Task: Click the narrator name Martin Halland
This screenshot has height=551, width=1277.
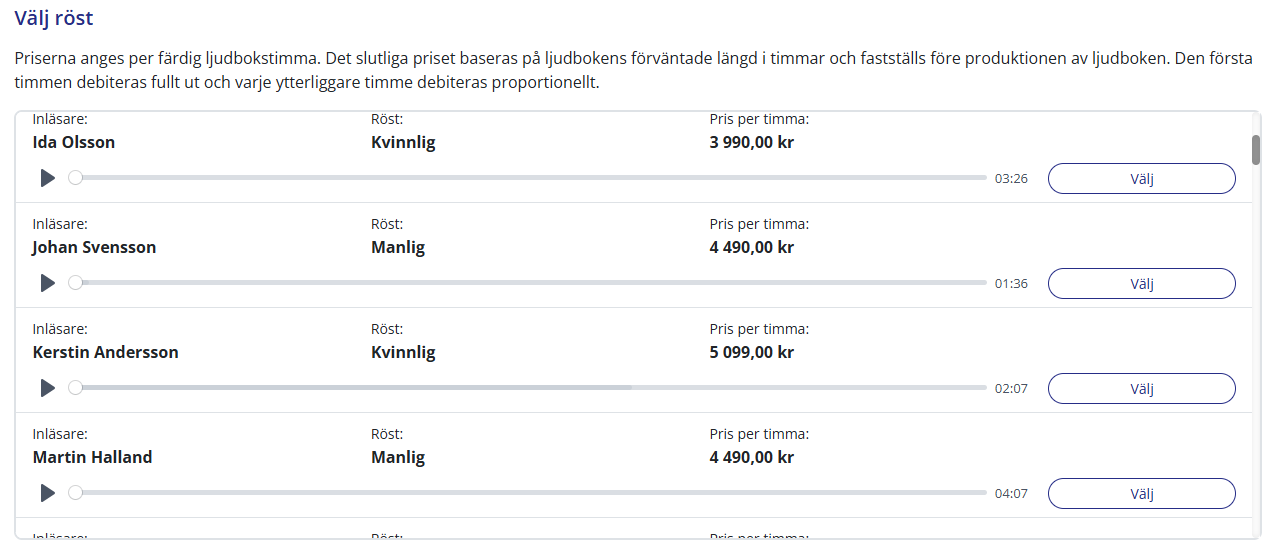Action: pos(92,457)
